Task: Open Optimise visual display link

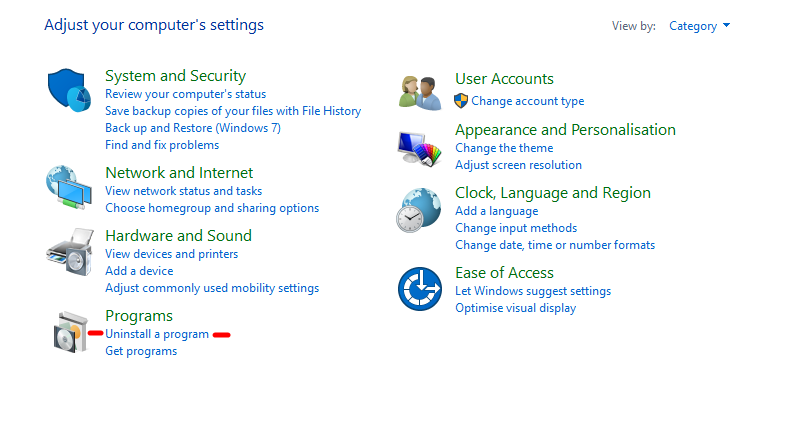Action: point(516,308)
